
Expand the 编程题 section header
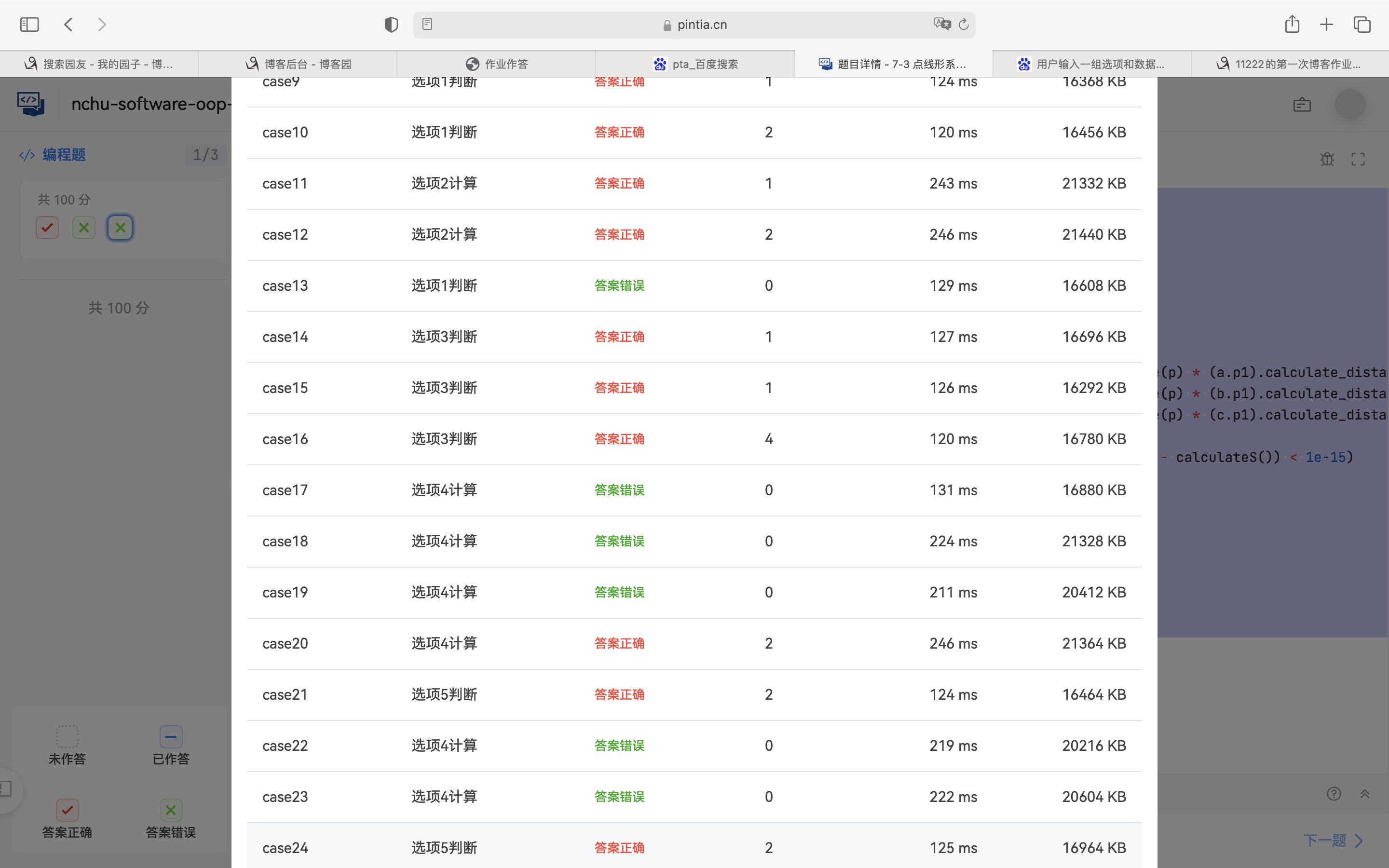[x=63, y=155]
